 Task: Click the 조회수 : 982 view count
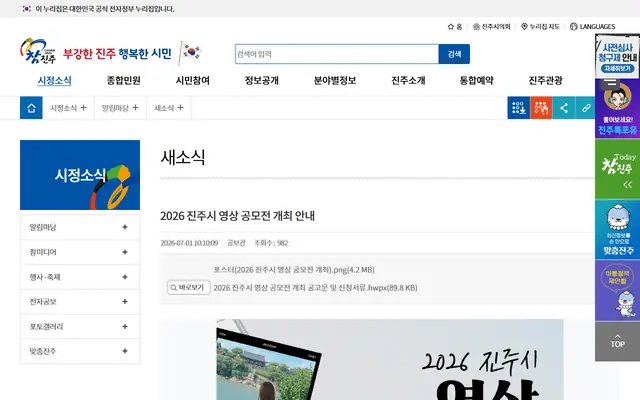(271, 243)
